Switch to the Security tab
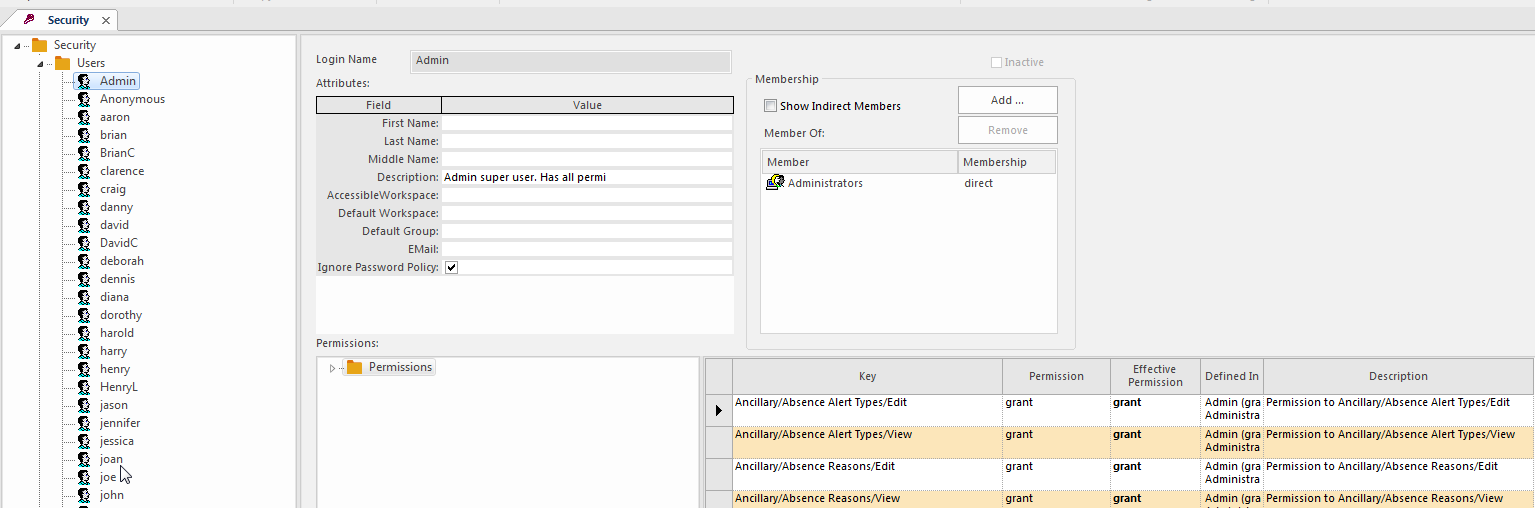The height and width of the screenshot is (508, 1535). coord(68,19)
